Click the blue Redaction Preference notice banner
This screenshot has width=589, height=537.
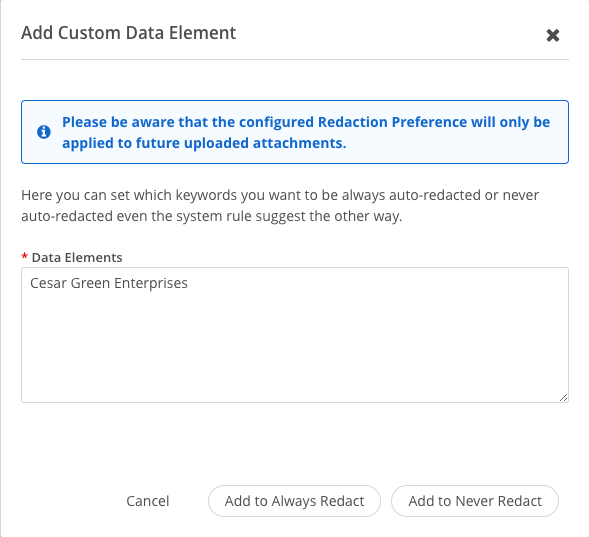point(295,132)
